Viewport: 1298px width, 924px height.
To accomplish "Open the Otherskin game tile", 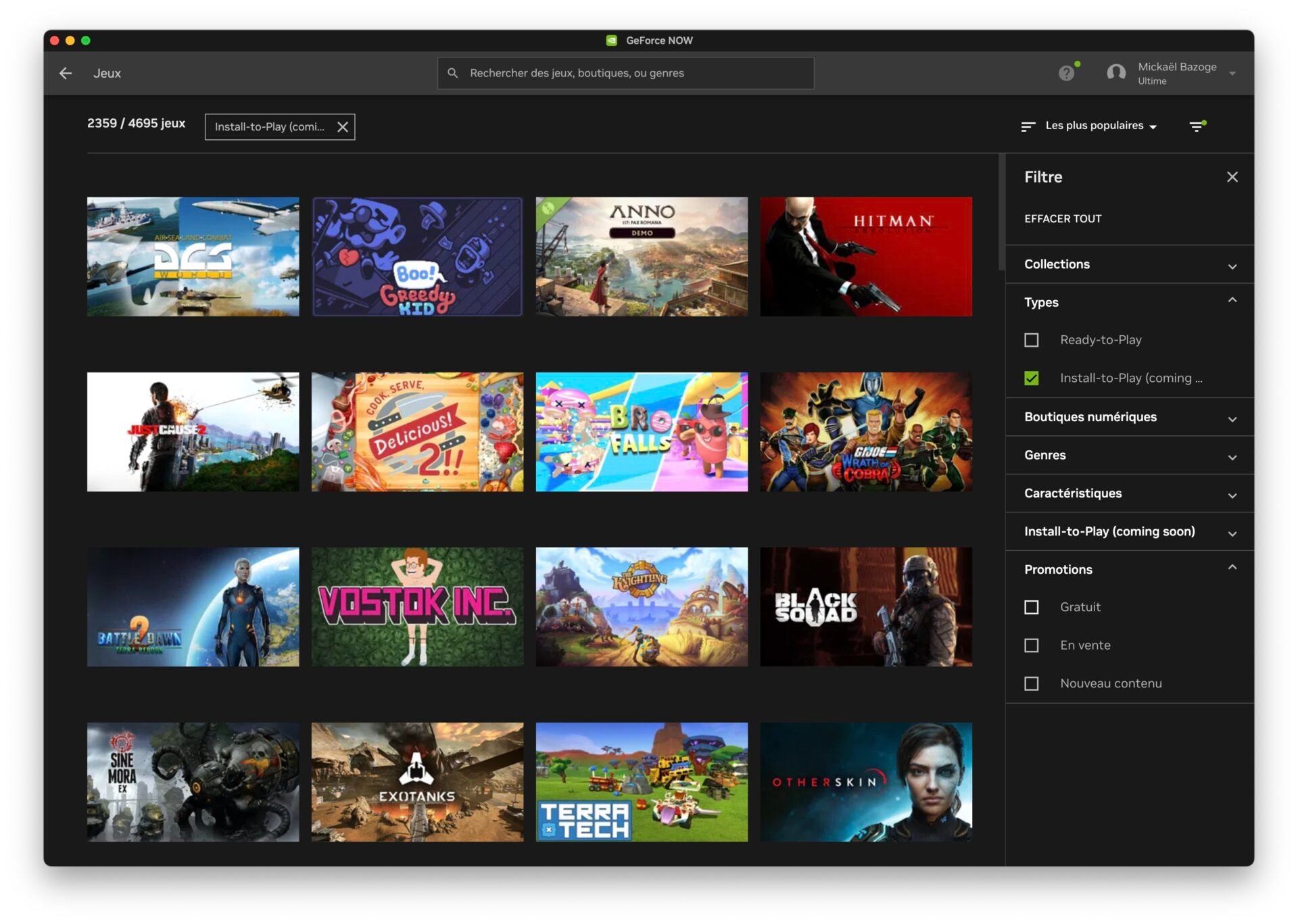I will click(x=866, y=782).
